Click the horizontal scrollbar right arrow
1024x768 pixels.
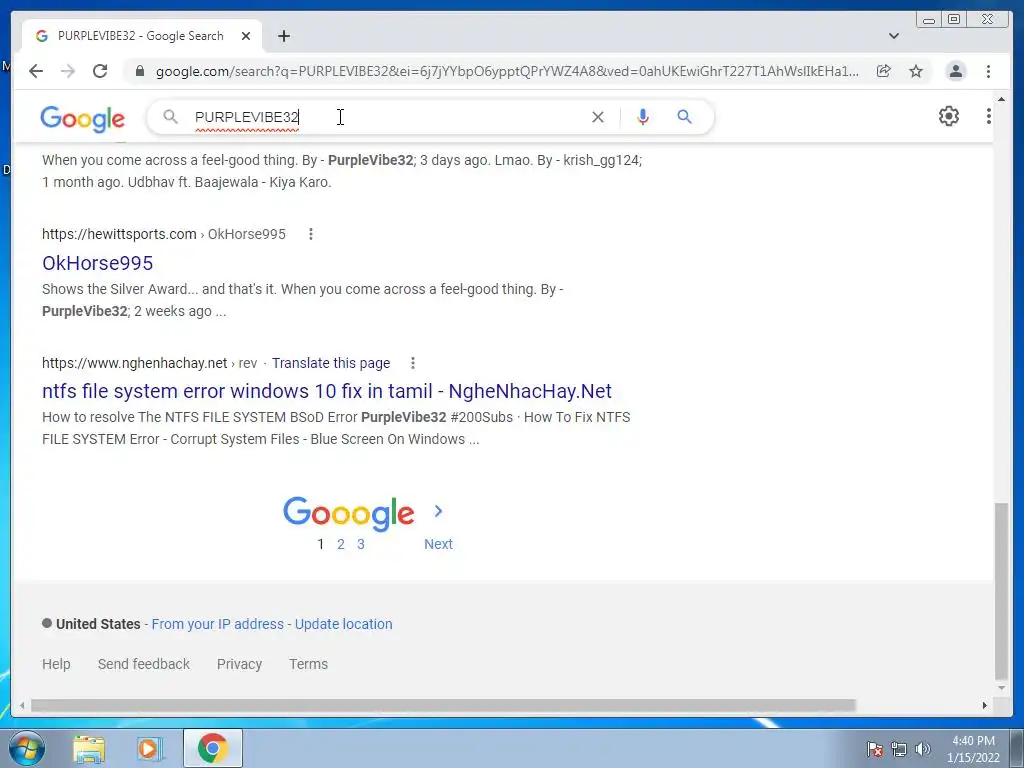pyautogui.click(x=985, y=705)
